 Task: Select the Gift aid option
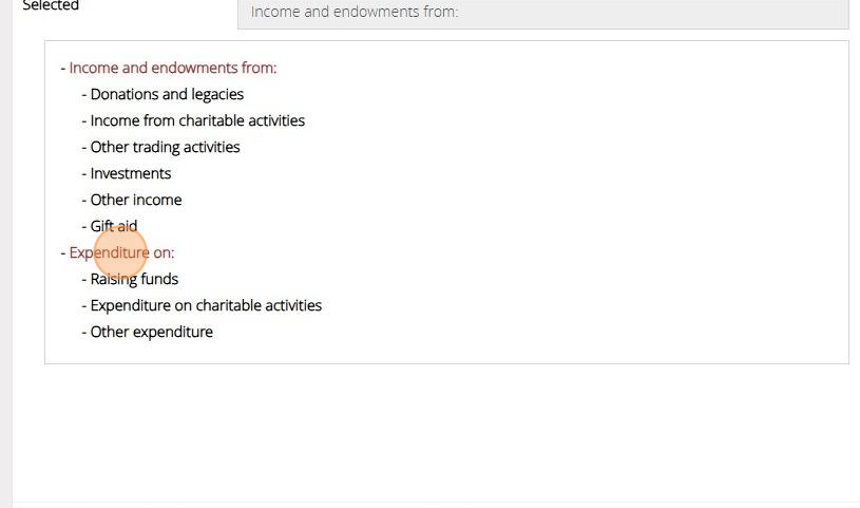pyautogui.click(x=114, y=226)
